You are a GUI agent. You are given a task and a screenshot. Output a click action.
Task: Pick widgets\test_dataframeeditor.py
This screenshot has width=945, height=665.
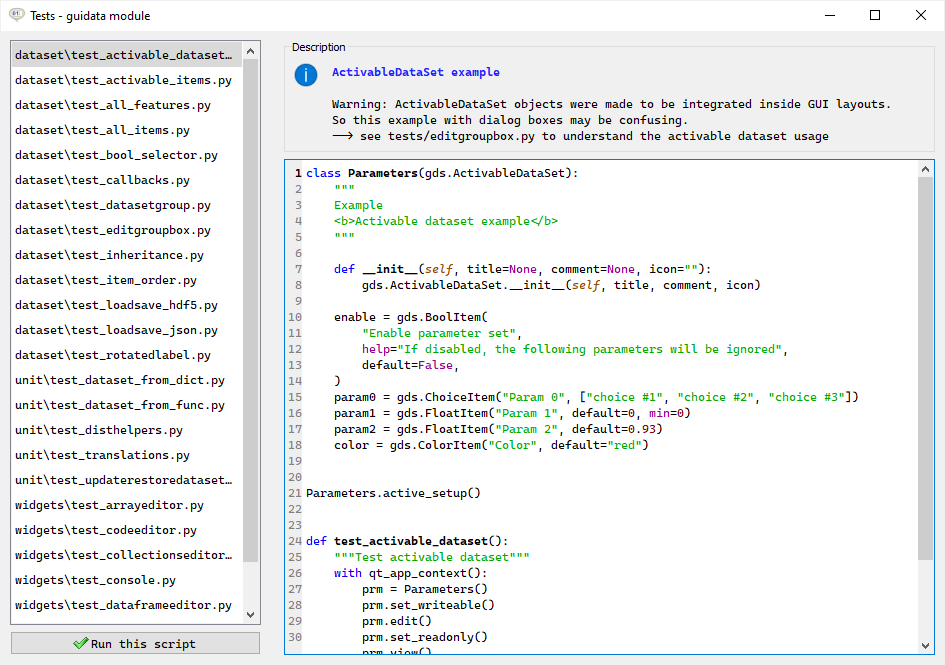(127, 605)
